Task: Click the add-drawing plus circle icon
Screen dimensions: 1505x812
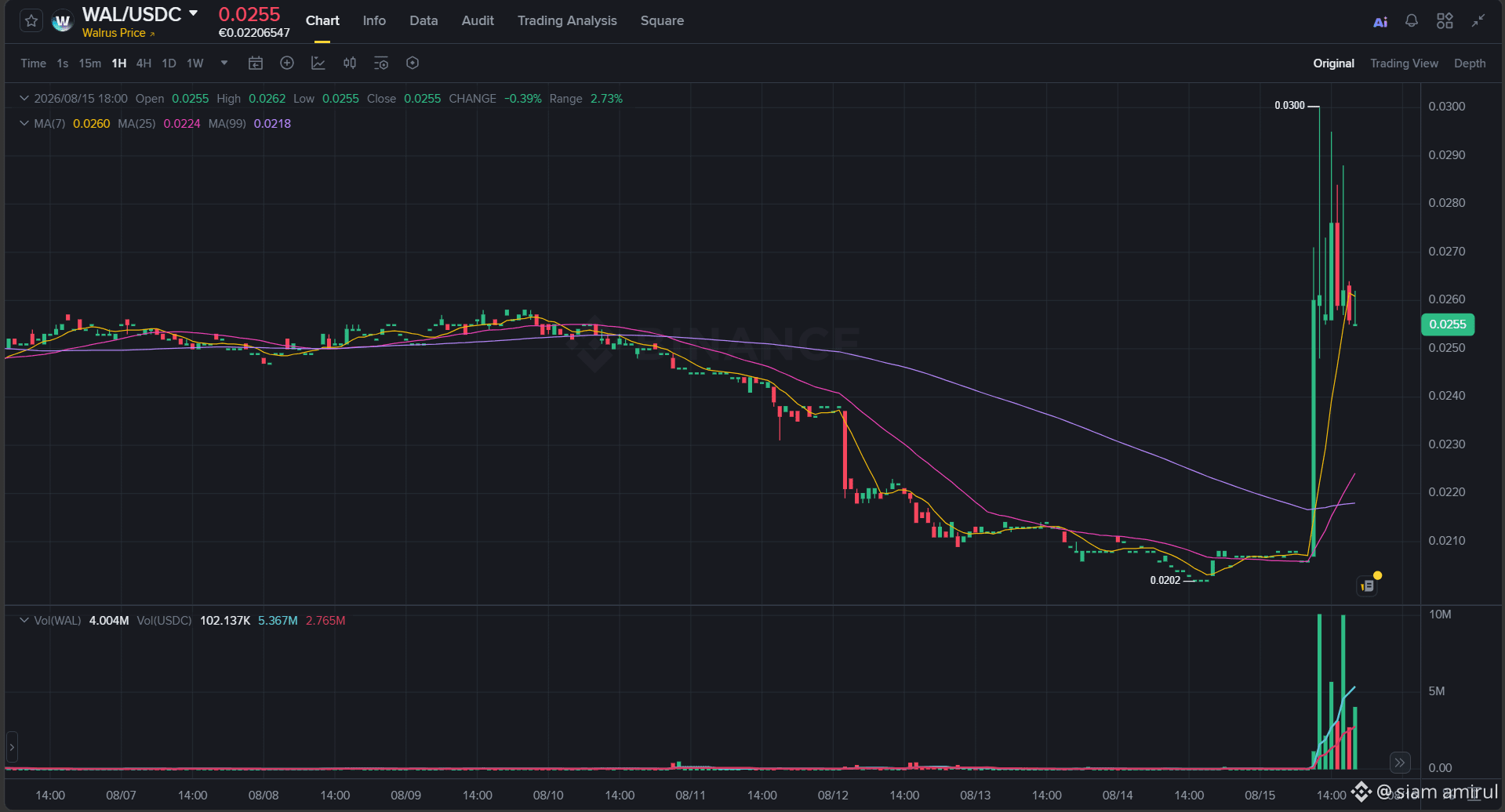Action: coord(287,63)
